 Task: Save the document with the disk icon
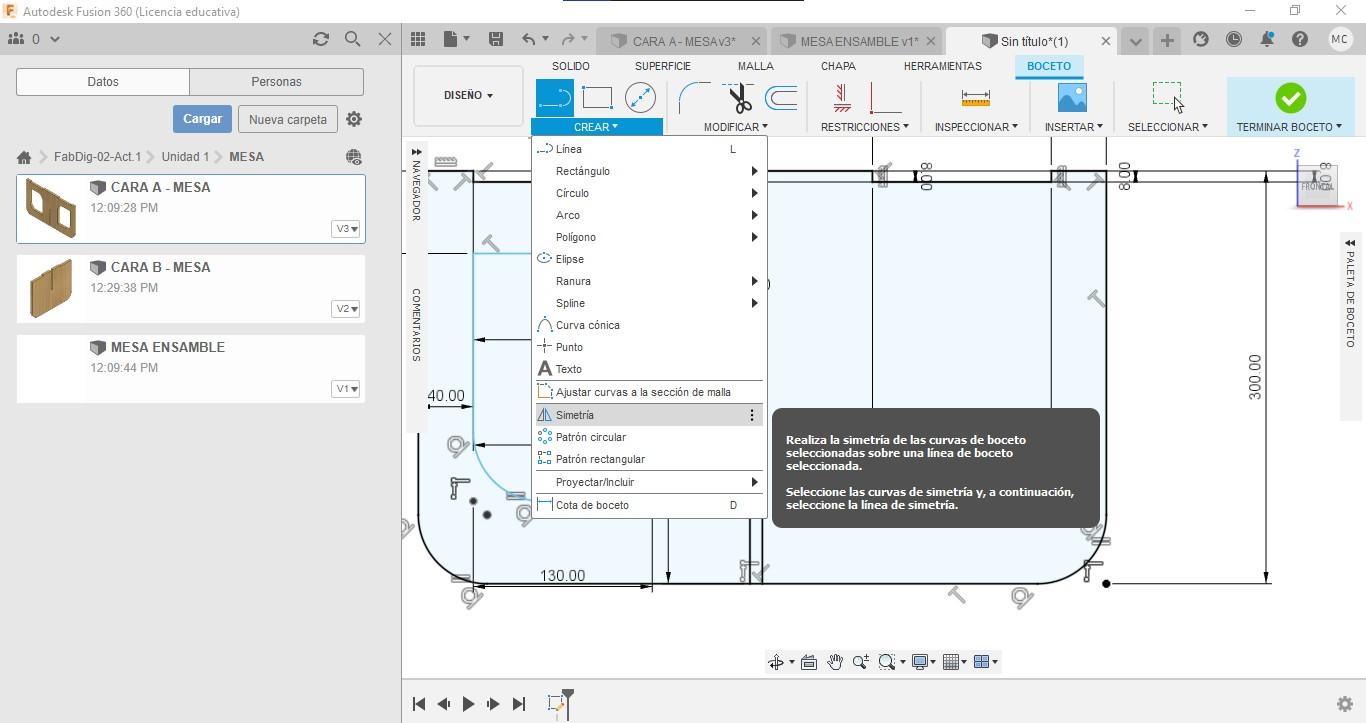495,39
